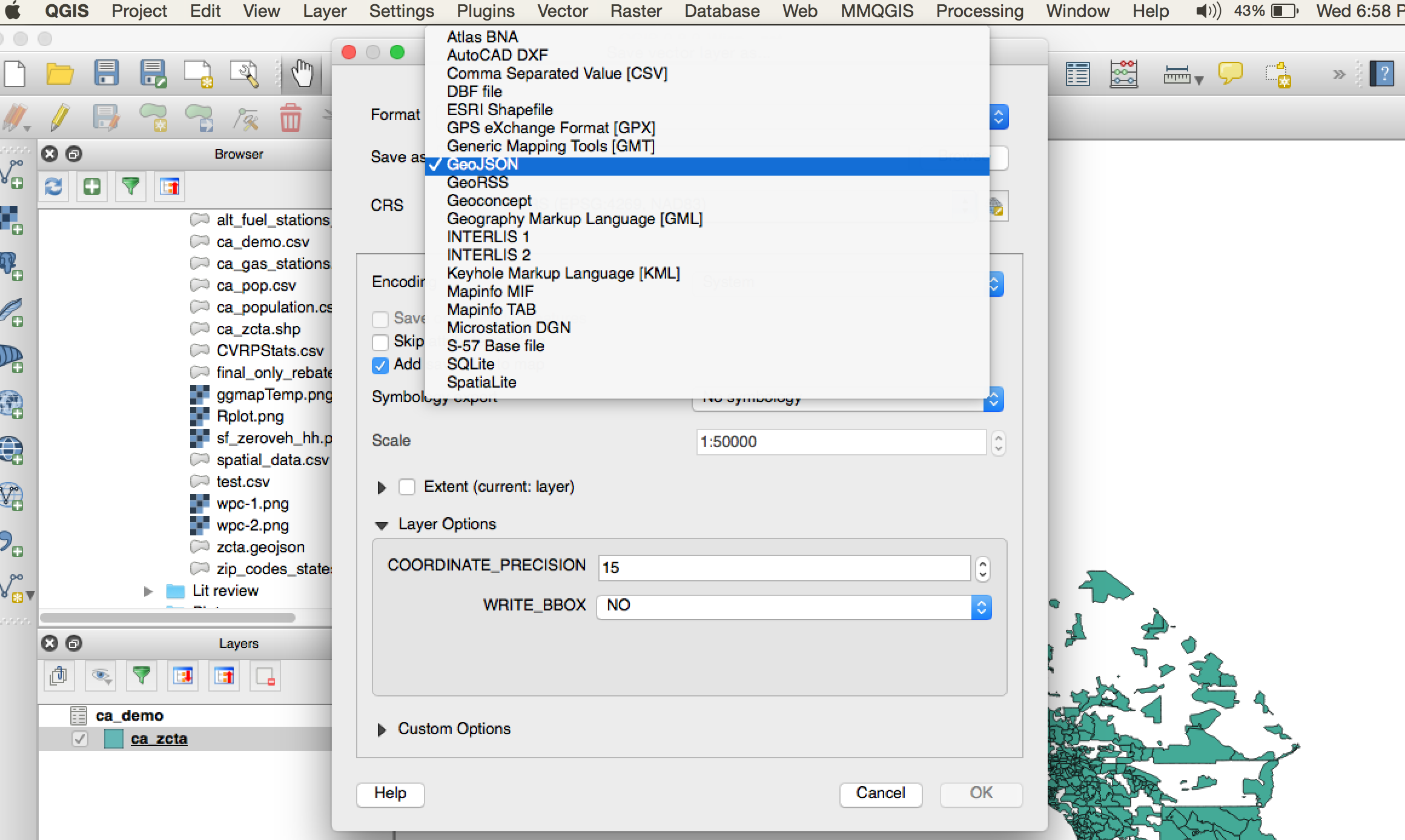Open the Encoding dropdown
Viewport: 1405px width, 840px height.
pyautogui.click(x=993, y=283)
